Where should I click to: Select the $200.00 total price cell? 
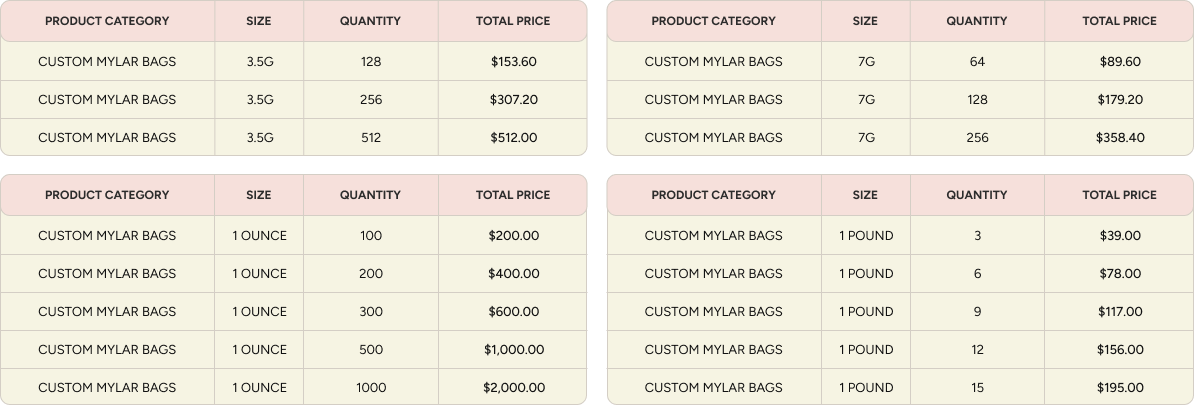513,236
